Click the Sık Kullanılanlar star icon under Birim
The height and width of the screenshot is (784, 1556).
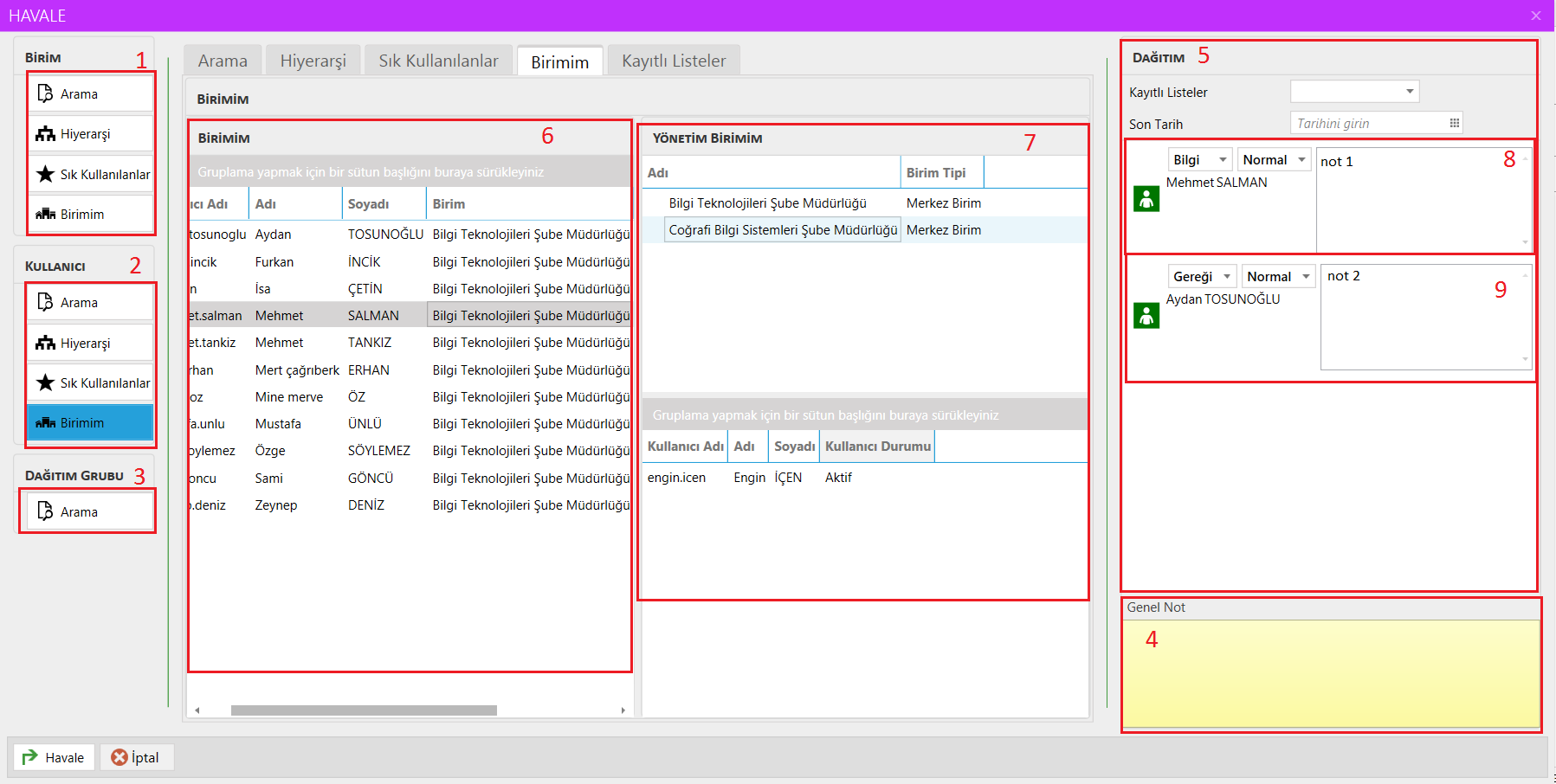point(46,174)
